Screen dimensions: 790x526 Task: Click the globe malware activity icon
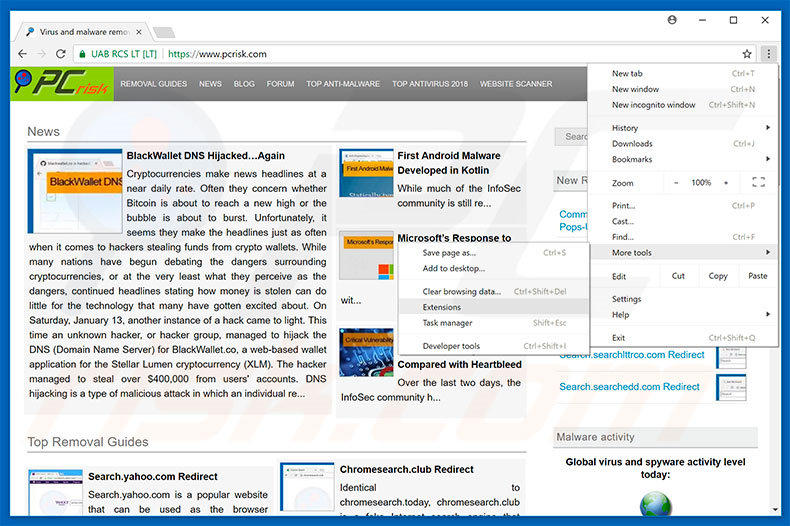pyautogui.click(x=655, y=504)
